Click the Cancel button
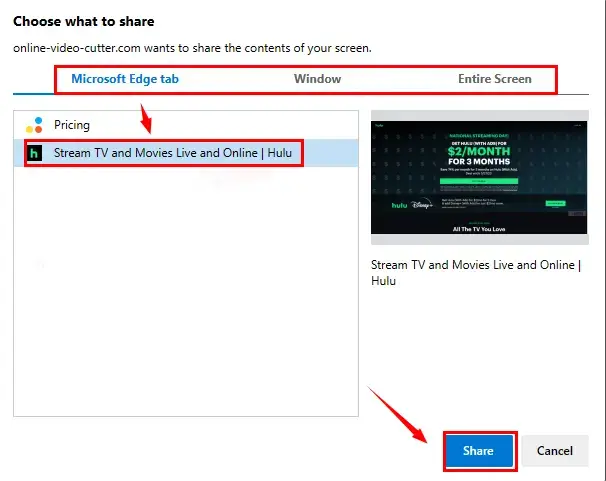606x481 pixels. [555, 451]
